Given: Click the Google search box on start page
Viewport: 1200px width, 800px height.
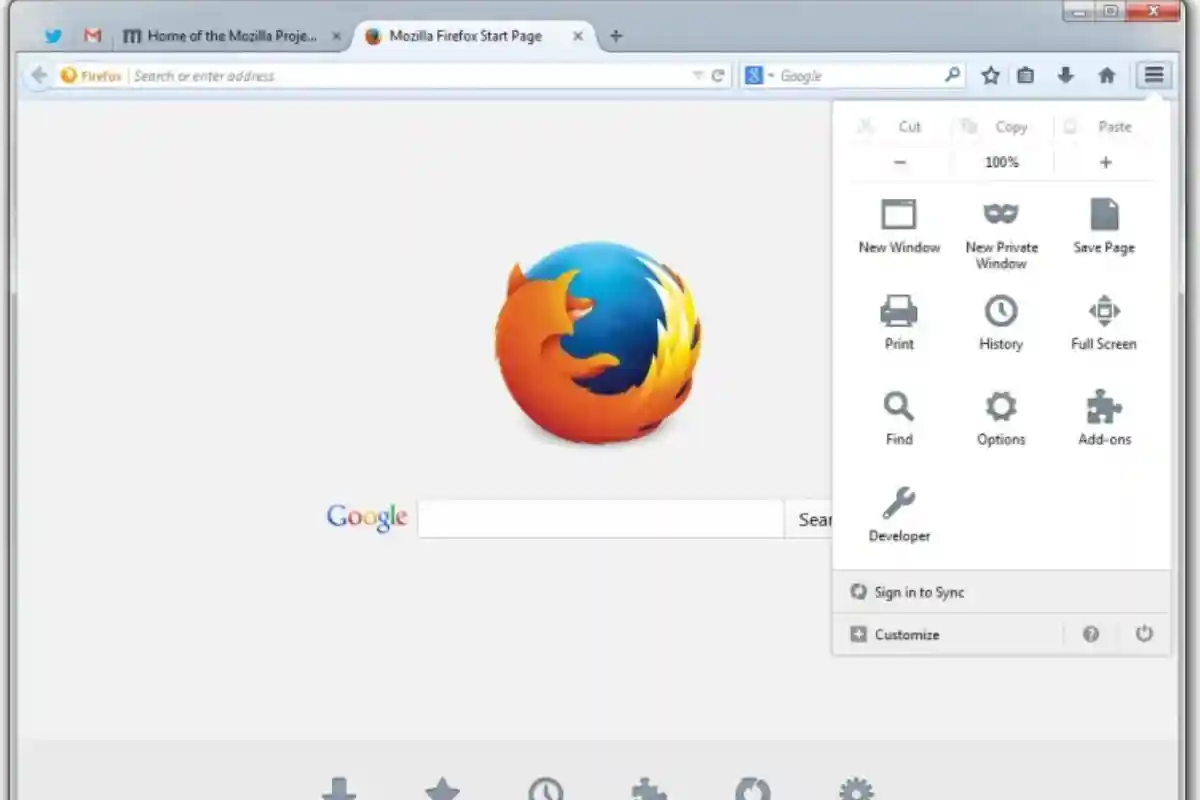Looking at the screenshot, I should [600, 519].
